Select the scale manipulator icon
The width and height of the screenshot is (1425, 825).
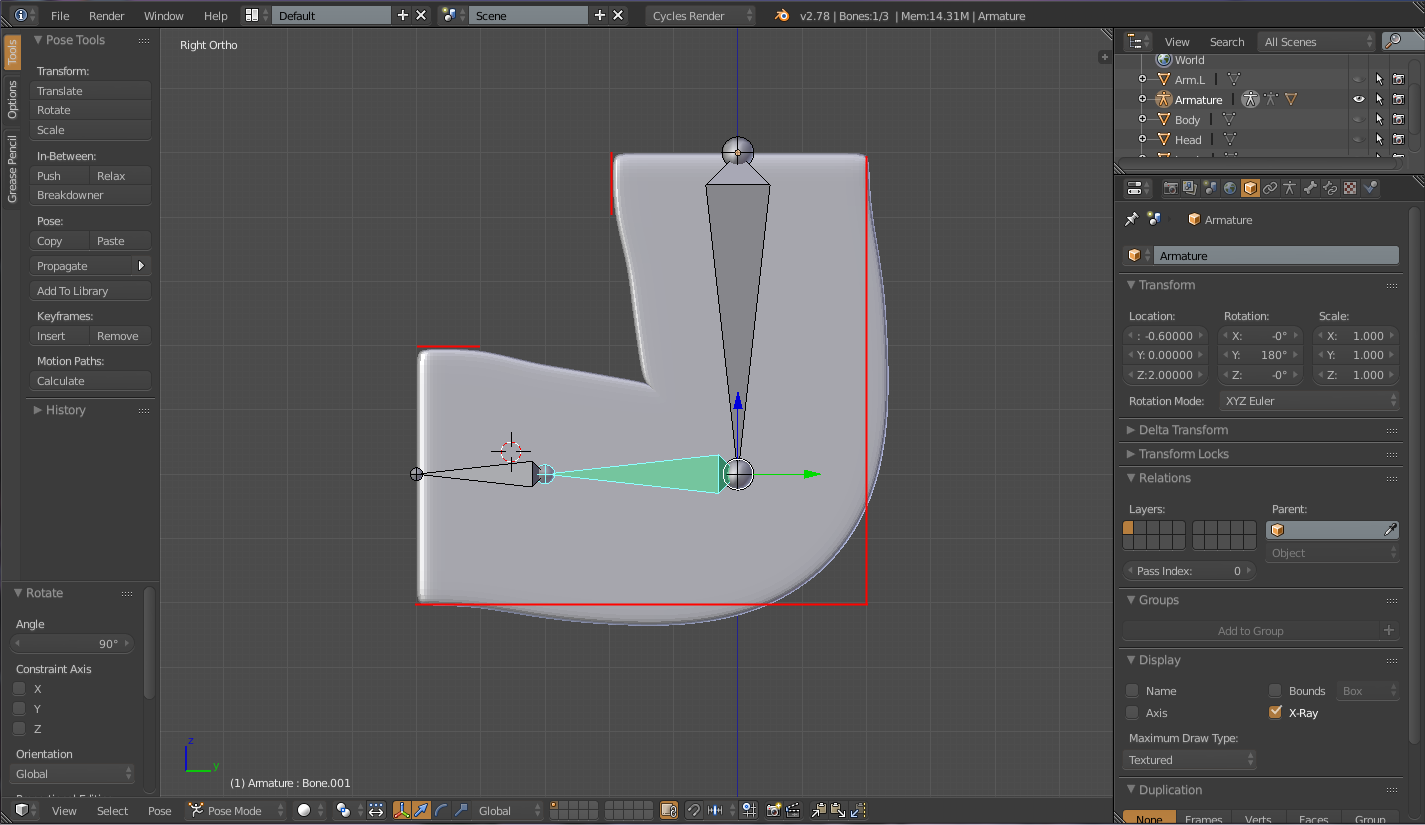[461, 810]
